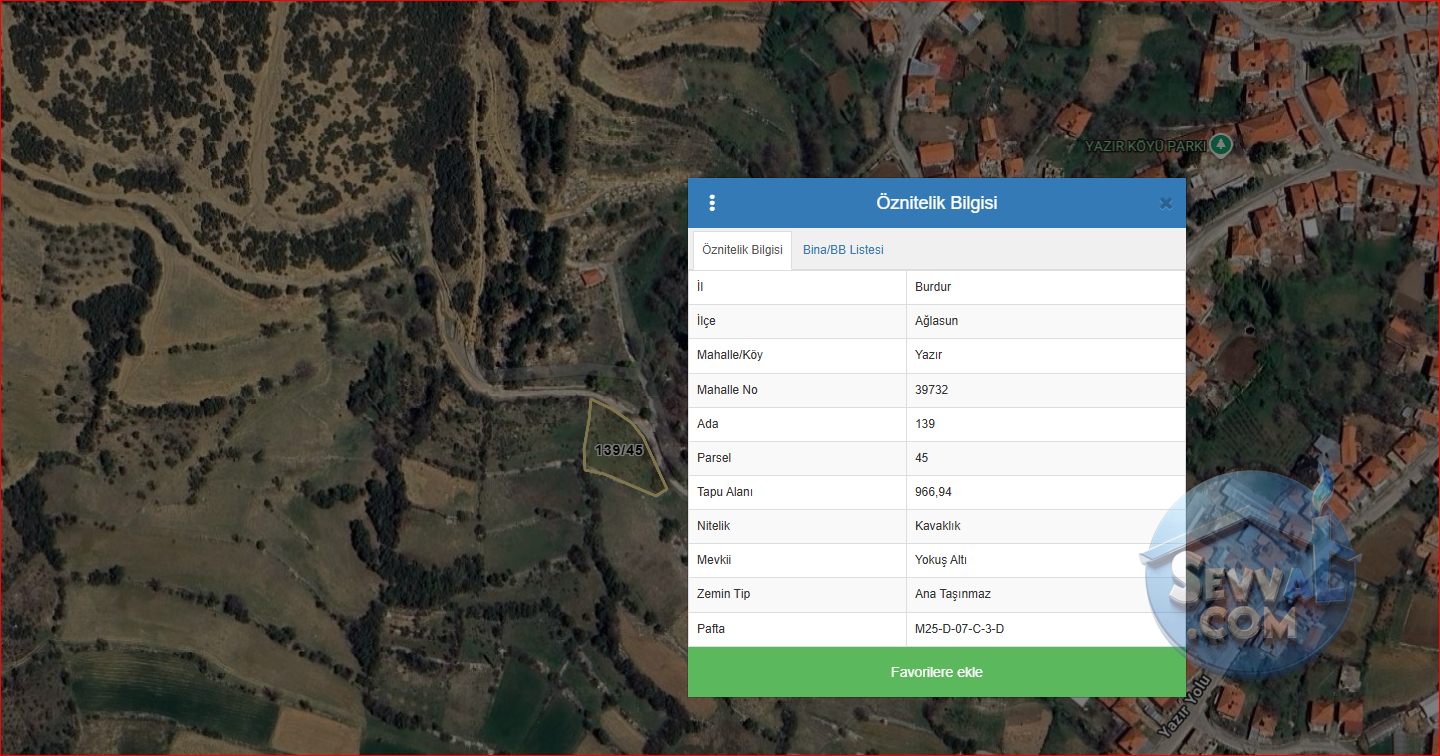1440x756 pixels.
Task: Open the three-dot options menu in Öznitelik Bilgisi header
Action: pyautogui.click(x=712, y=203)
